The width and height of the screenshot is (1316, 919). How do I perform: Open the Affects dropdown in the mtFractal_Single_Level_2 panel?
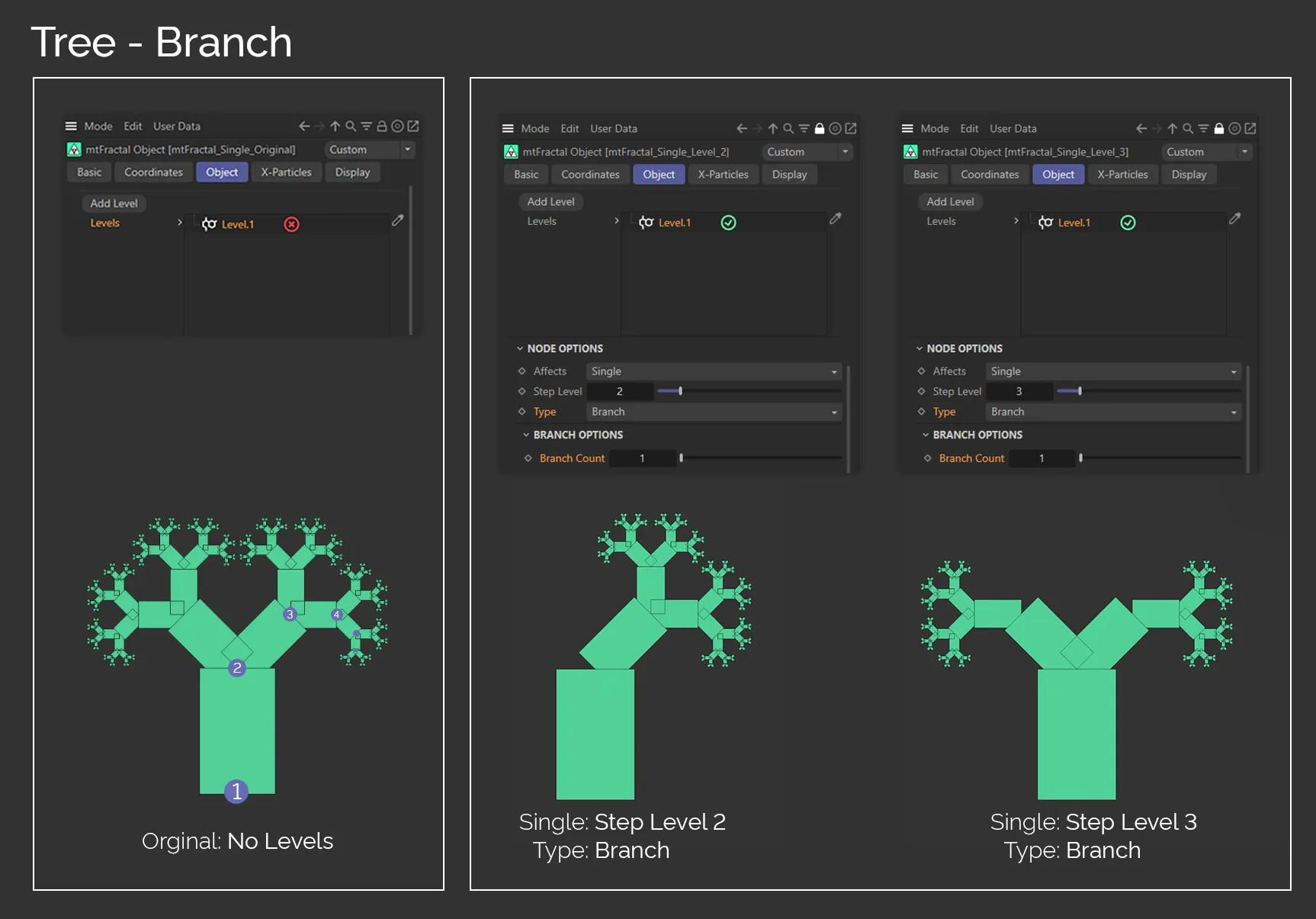pos(714,371)
